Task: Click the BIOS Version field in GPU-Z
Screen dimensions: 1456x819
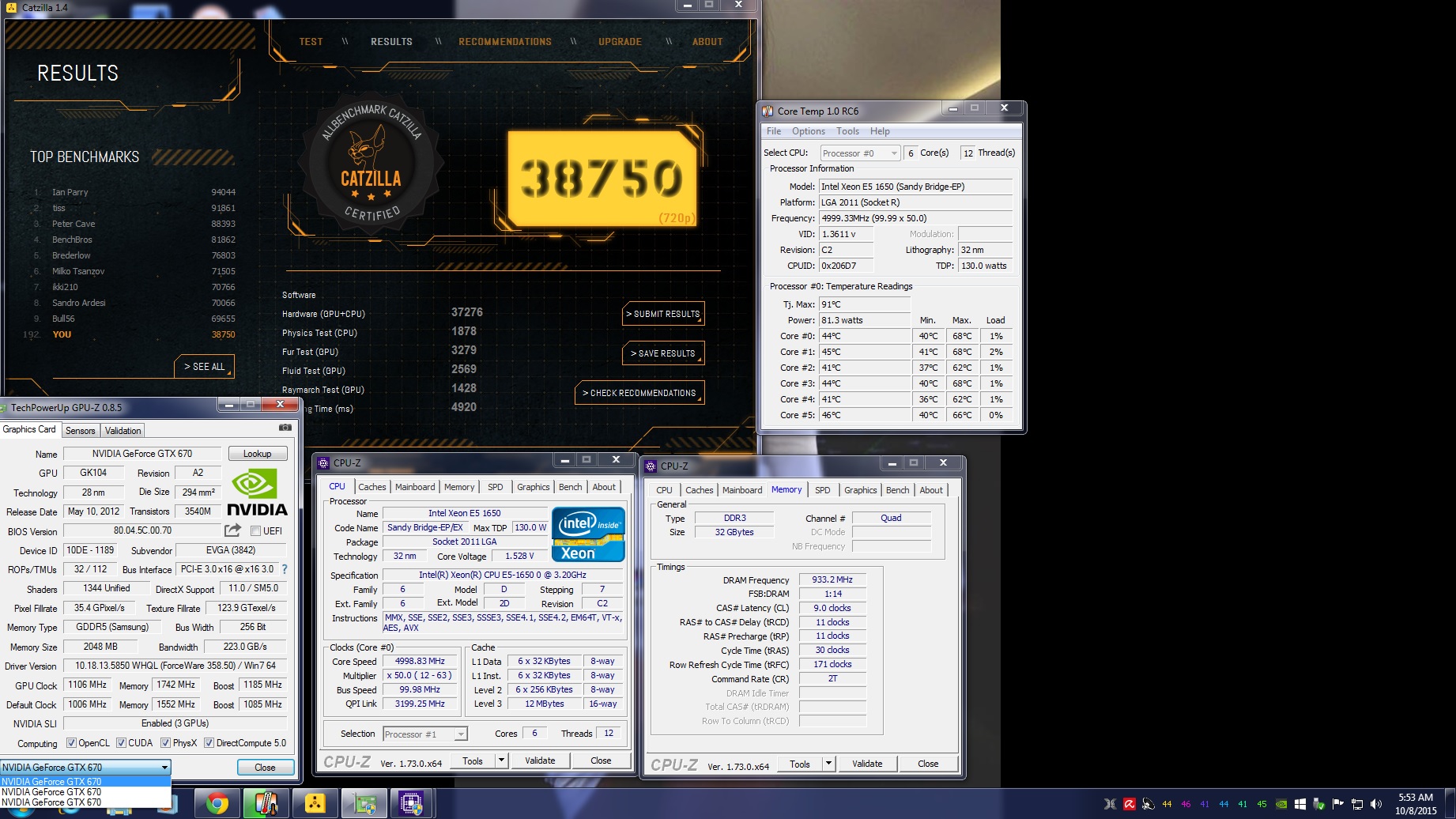Action: tap(142, 530)
